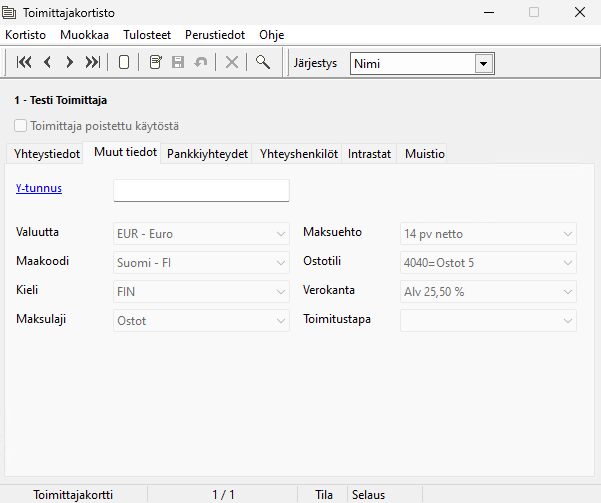Go to the next supplier record
The image size is (601, 503).
pyautogui.click(x=69, y=62)
